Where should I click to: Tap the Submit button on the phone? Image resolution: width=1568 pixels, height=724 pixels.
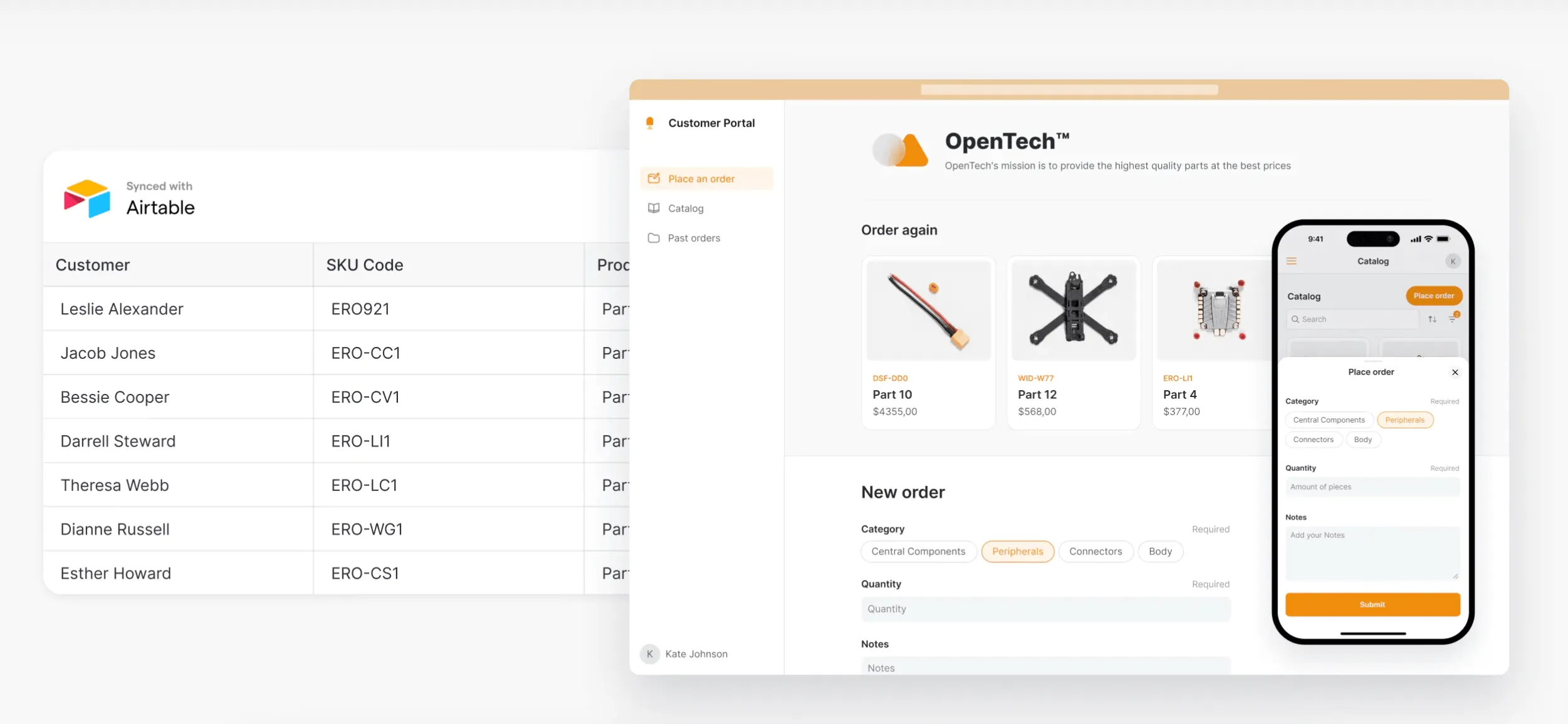pos(1372,604)
